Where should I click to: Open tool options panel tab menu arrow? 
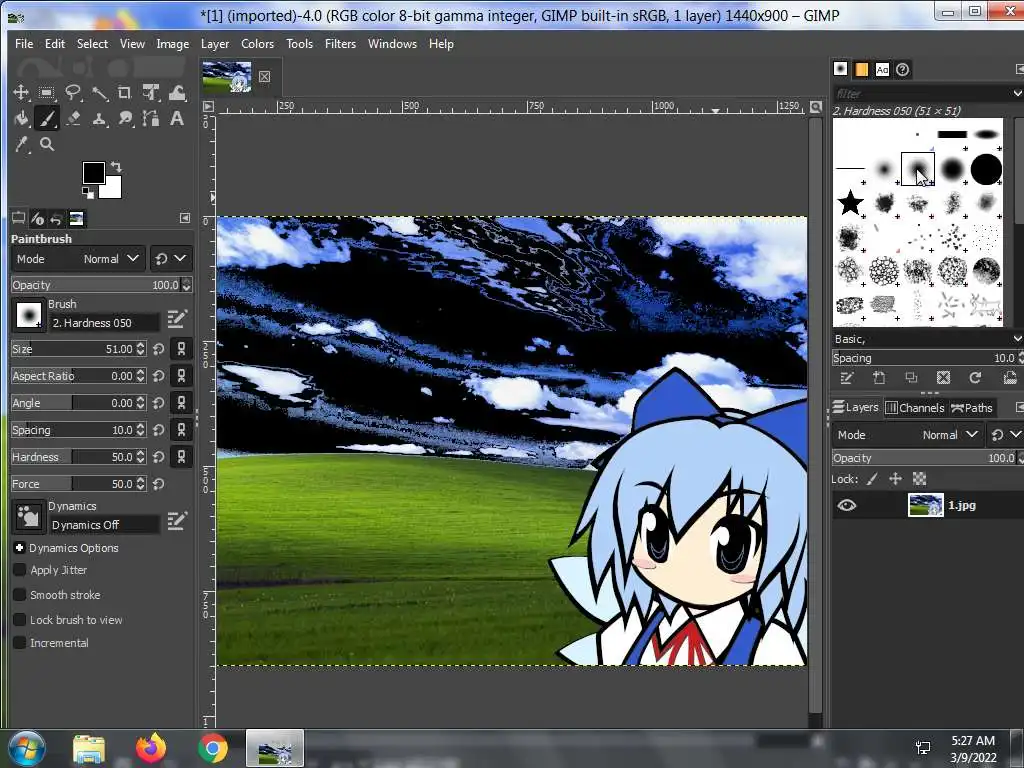(x=185, y=218)
